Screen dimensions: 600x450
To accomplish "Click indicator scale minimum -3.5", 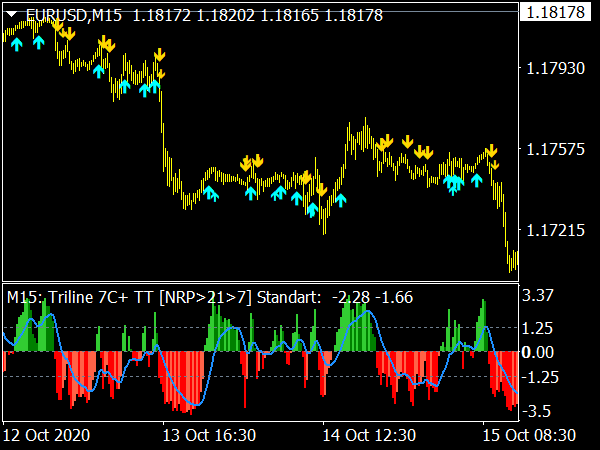I will (536, 411).
